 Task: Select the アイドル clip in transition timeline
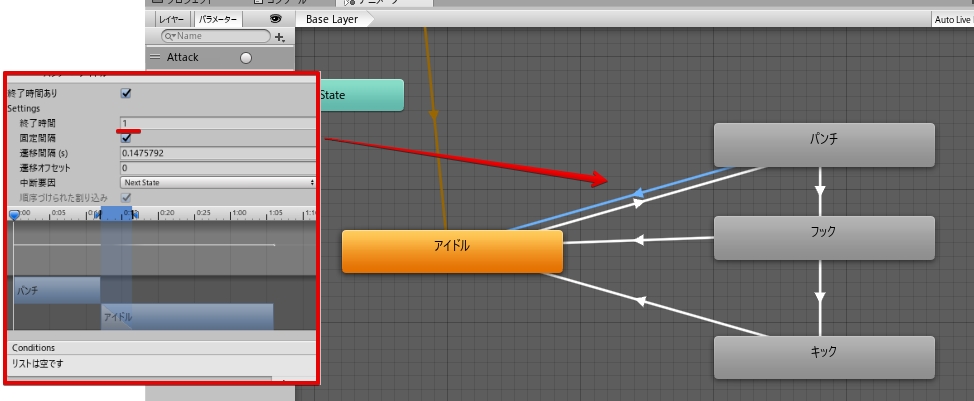pos(187,317)
